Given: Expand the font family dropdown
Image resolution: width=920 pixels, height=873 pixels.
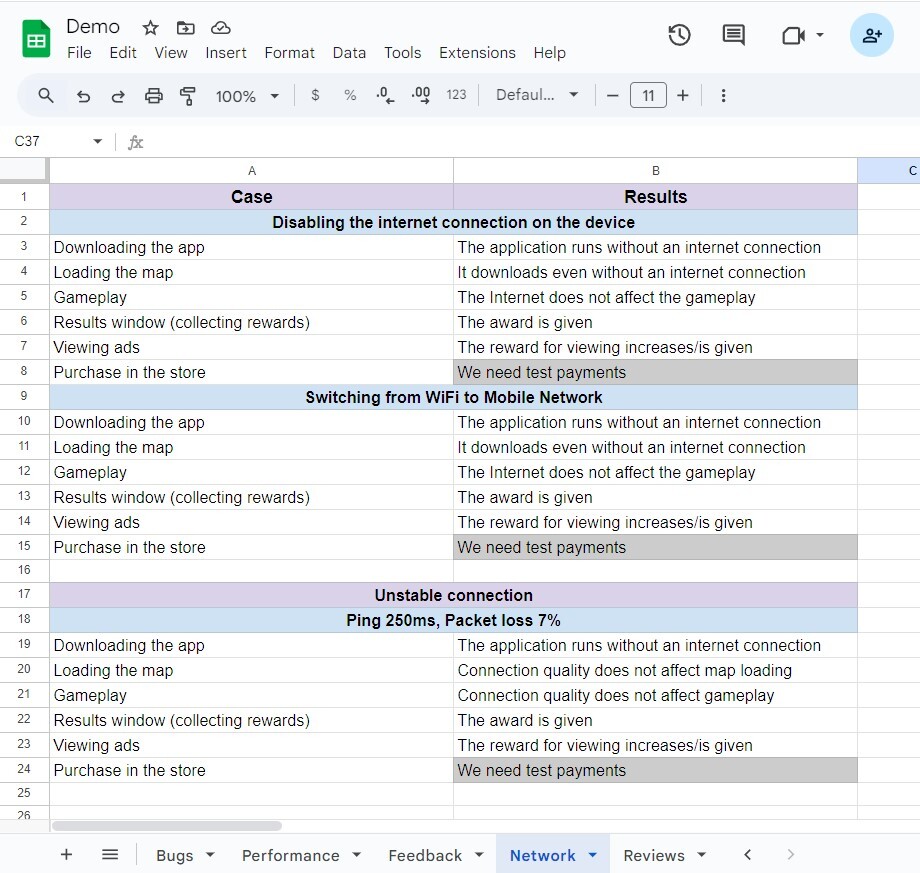Looking at the screenshot, I should 537,96.
